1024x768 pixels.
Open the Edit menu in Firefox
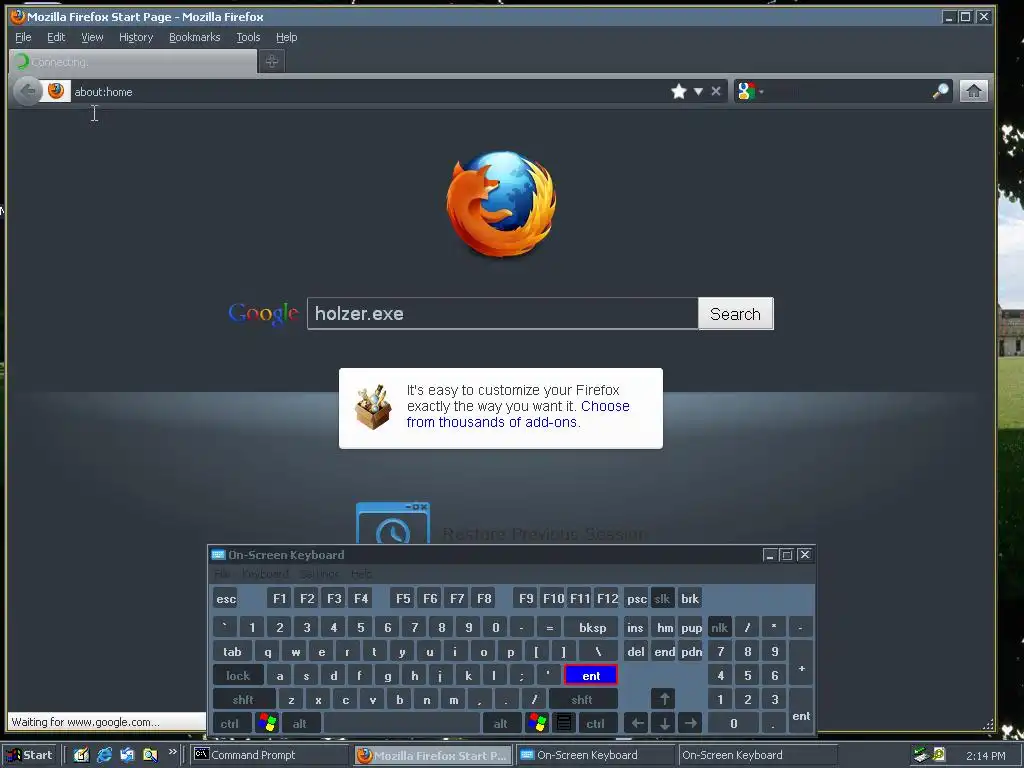(56, 37)
